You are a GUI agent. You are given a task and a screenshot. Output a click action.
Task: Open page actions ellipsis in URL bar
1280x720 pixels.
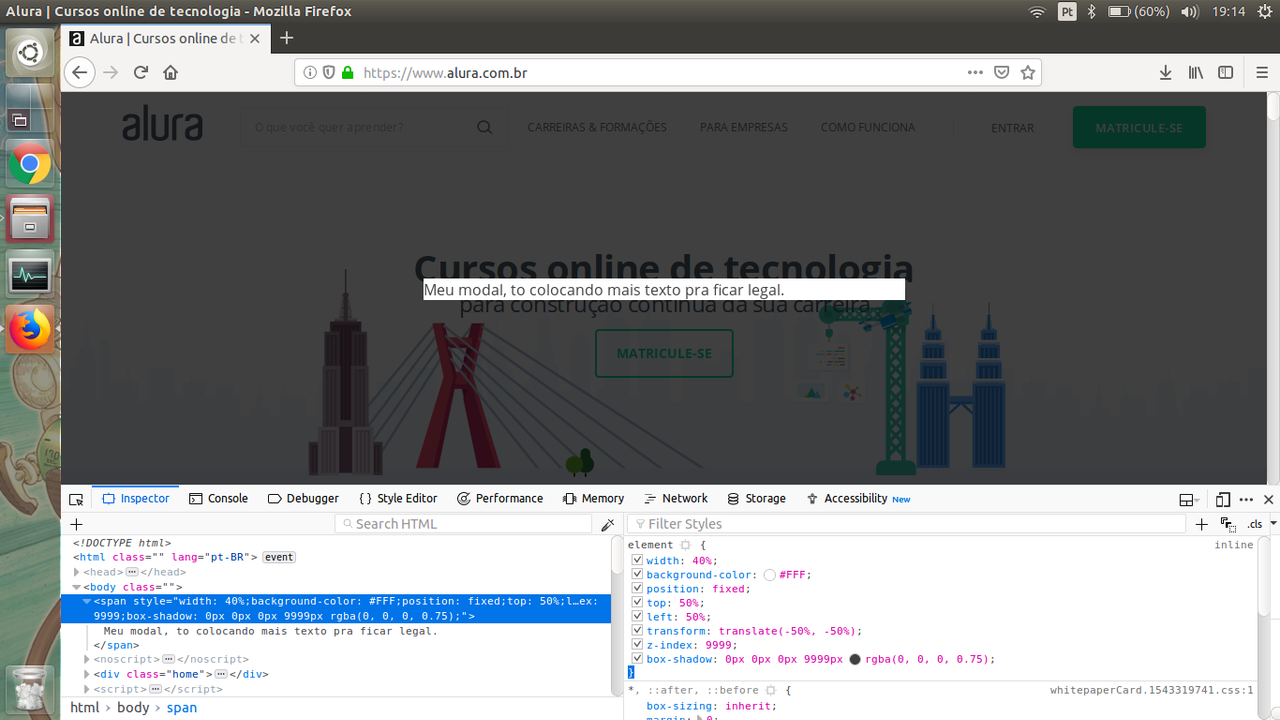975,72
